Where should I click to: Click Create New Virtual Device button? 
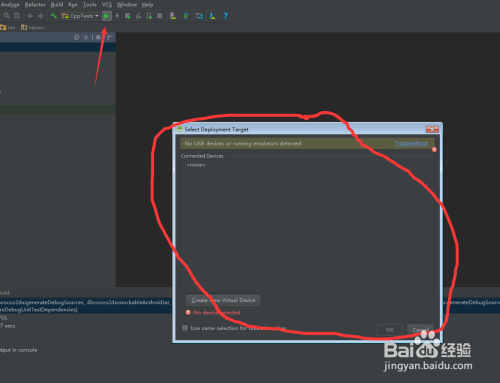[223, 300]
